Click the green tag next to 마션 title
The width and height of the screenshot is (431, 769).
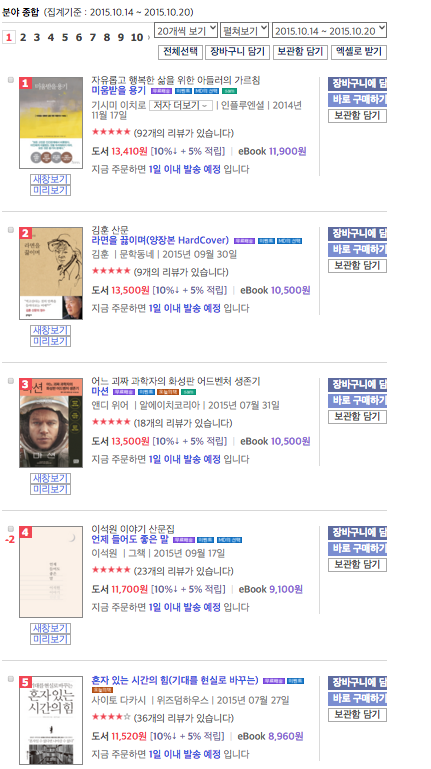pyautogui.click(x=188, y=392)
